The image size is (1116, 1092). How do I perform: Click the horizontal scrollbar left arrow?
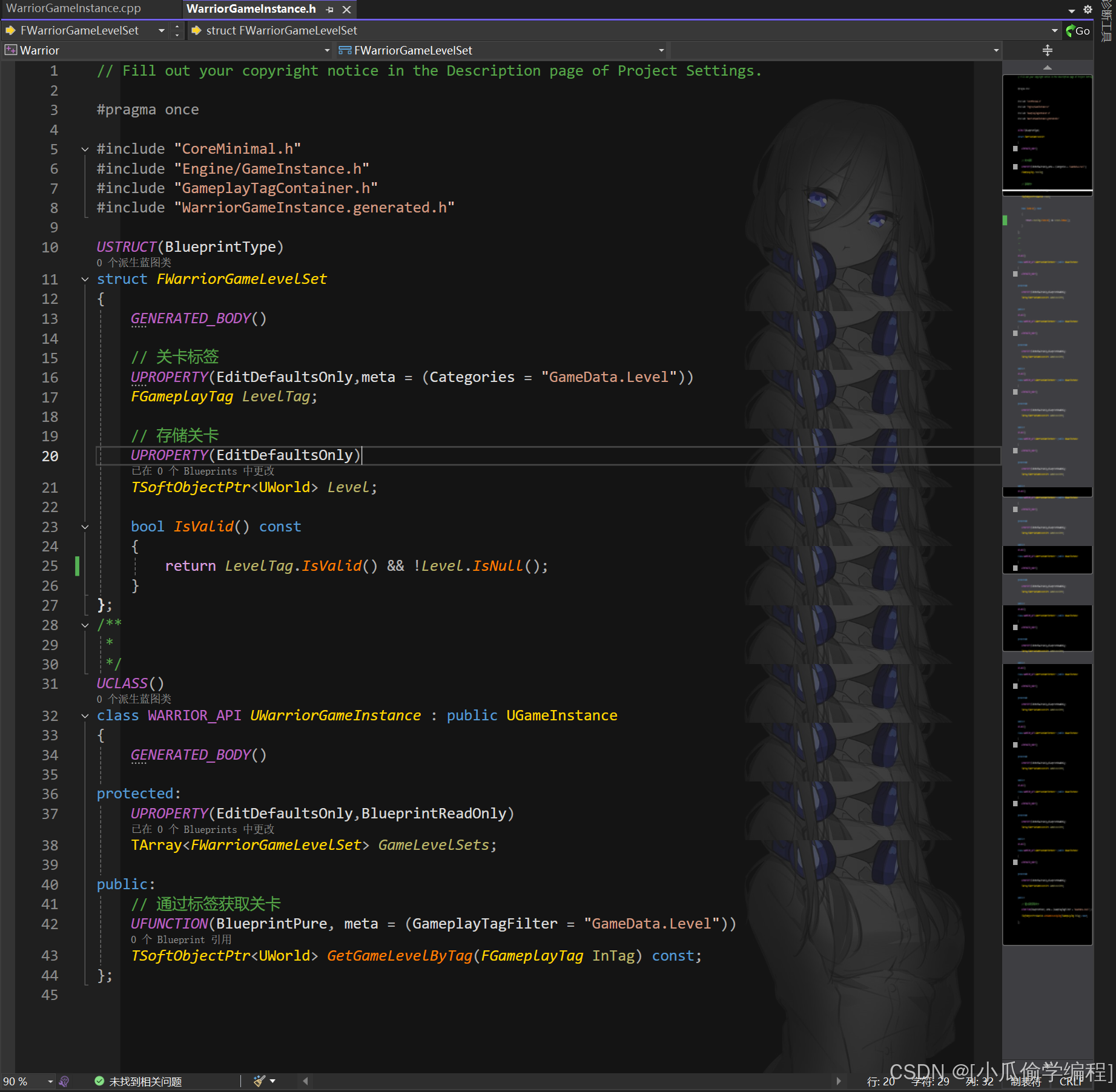(306, 1080)
